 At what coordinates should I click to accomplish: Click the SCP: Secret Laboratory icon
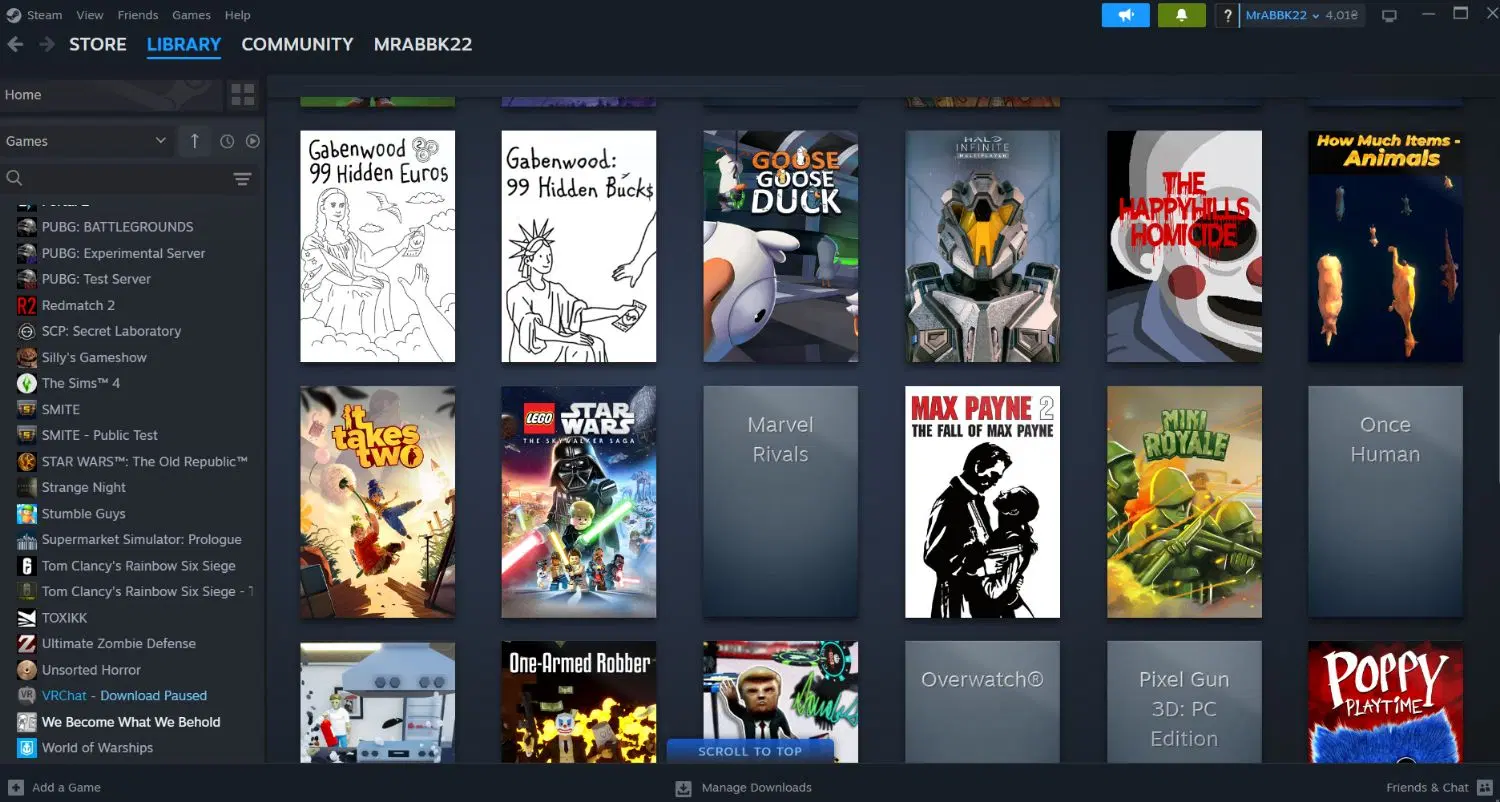27,331
